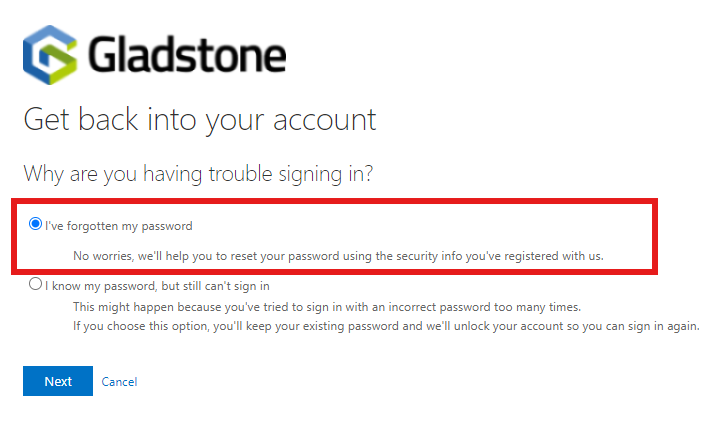Select the "I've forgotten my password" radio button
The width and height of the screenshot is (718, 432).
35,224
